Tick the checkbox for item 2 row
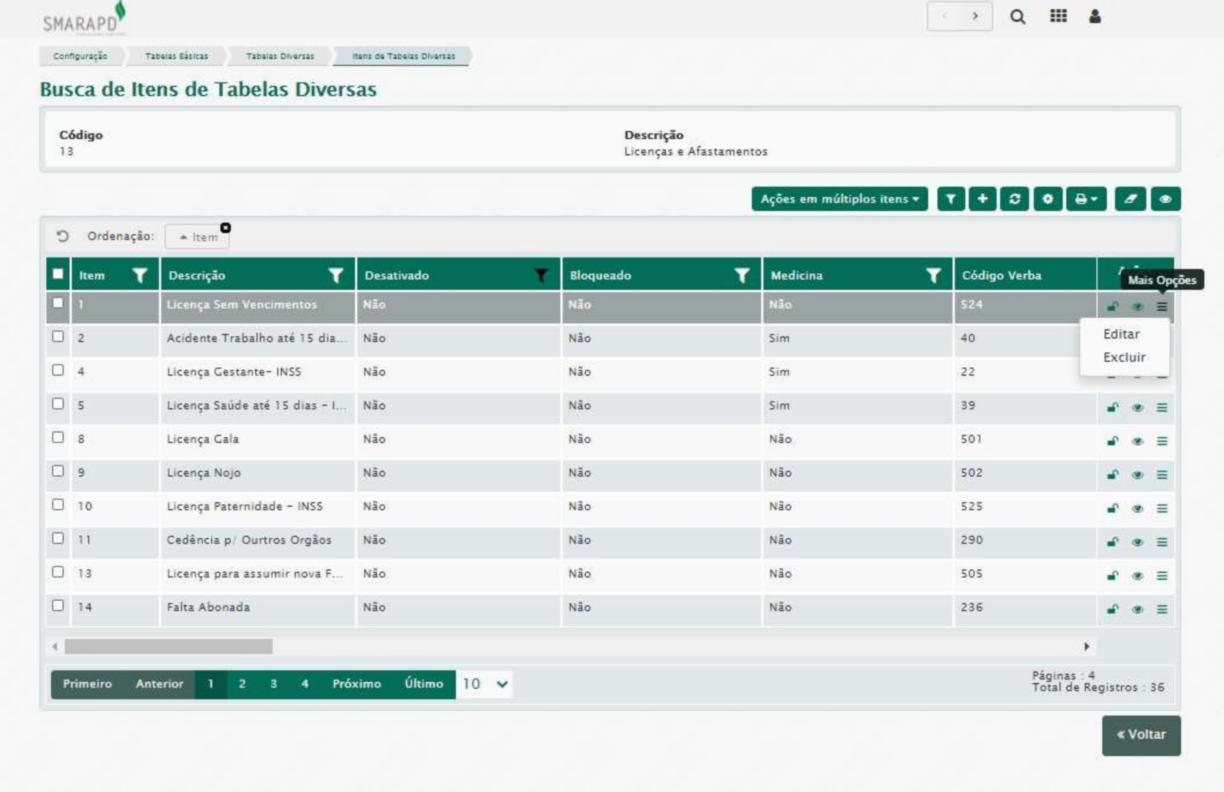 [59, 339]
